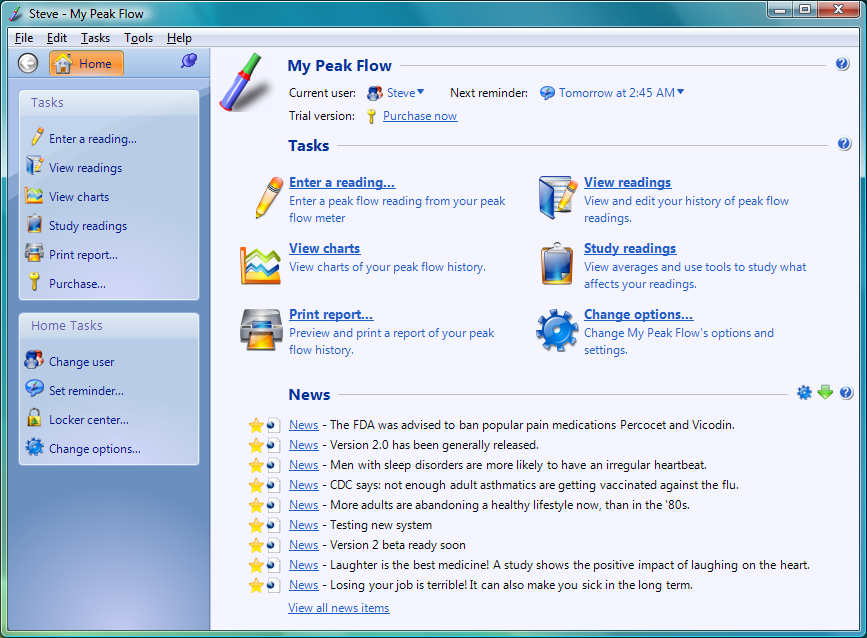
Task: Click the View charts link in main Tasks
Action: (325, 249)
